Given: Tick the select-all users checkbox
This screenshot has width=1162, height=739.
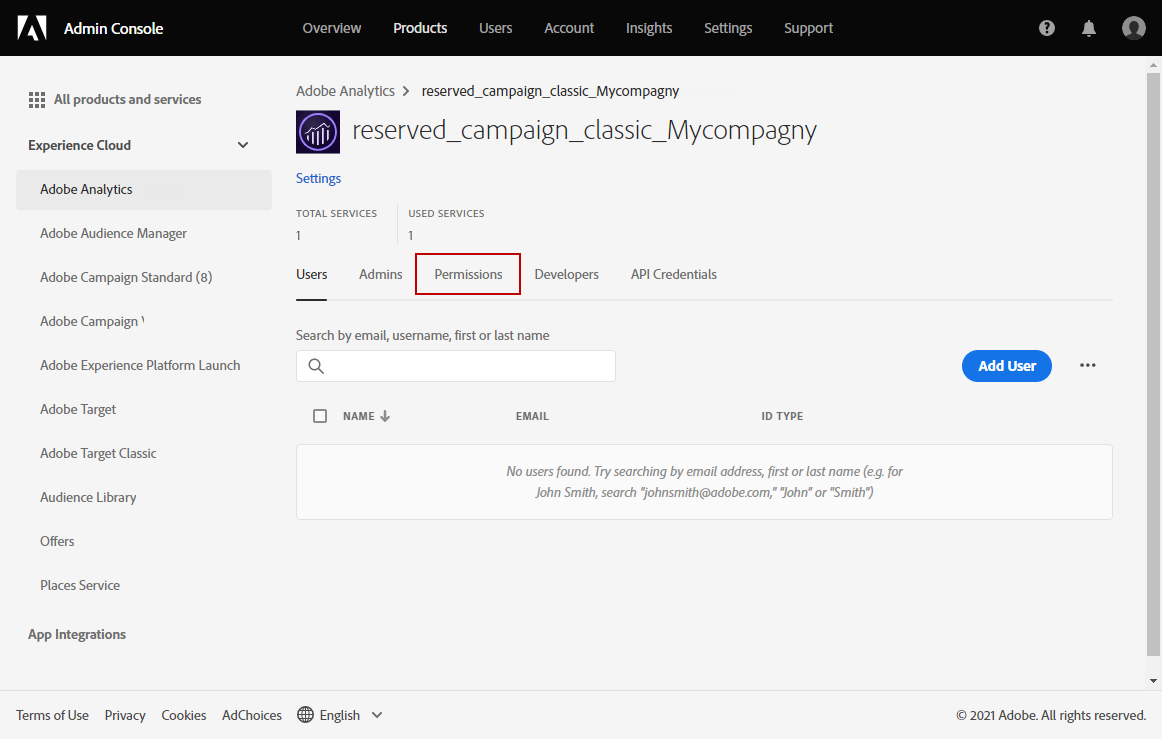Looking at the screenshot, I should [x=319, y=416].
